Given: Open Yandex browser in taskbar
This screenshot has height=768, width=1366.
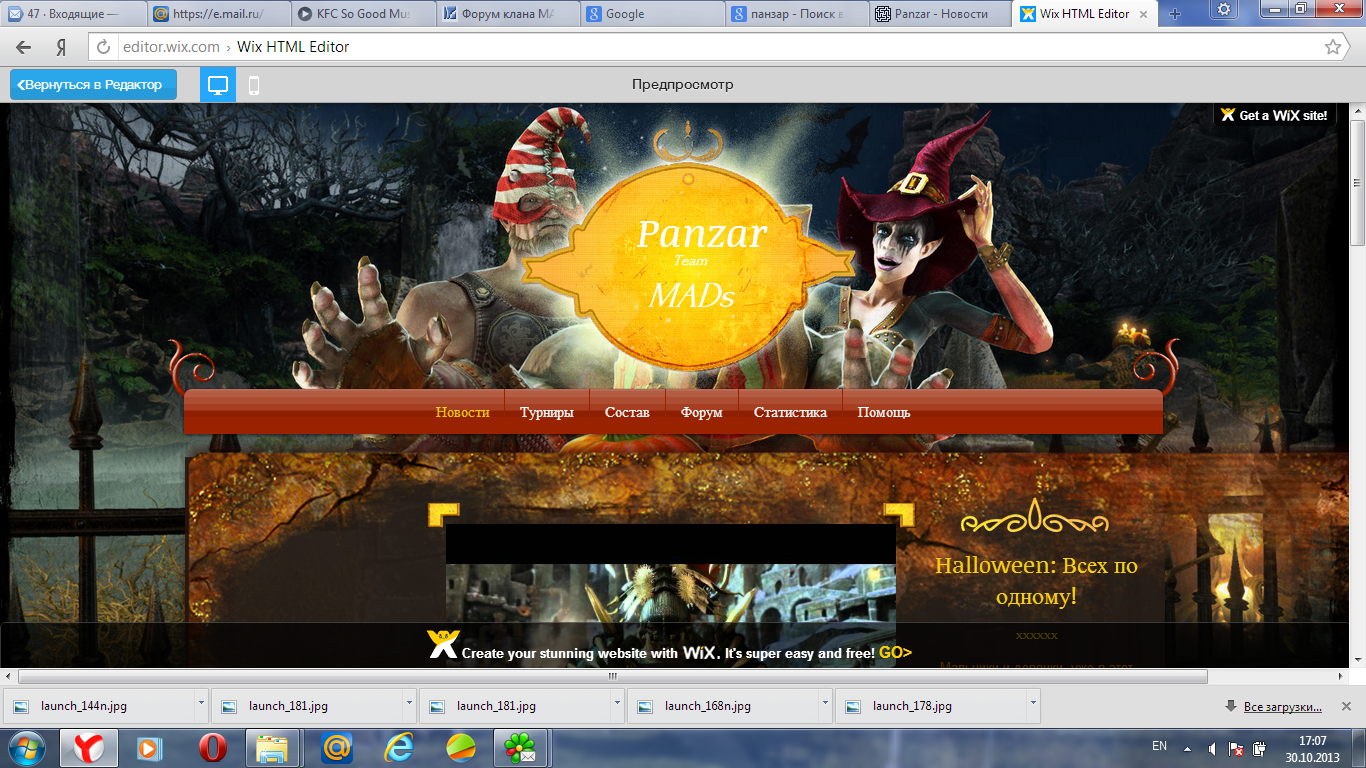Looking at the screenshot, I should pyautogui.click(x=88, y=748).
